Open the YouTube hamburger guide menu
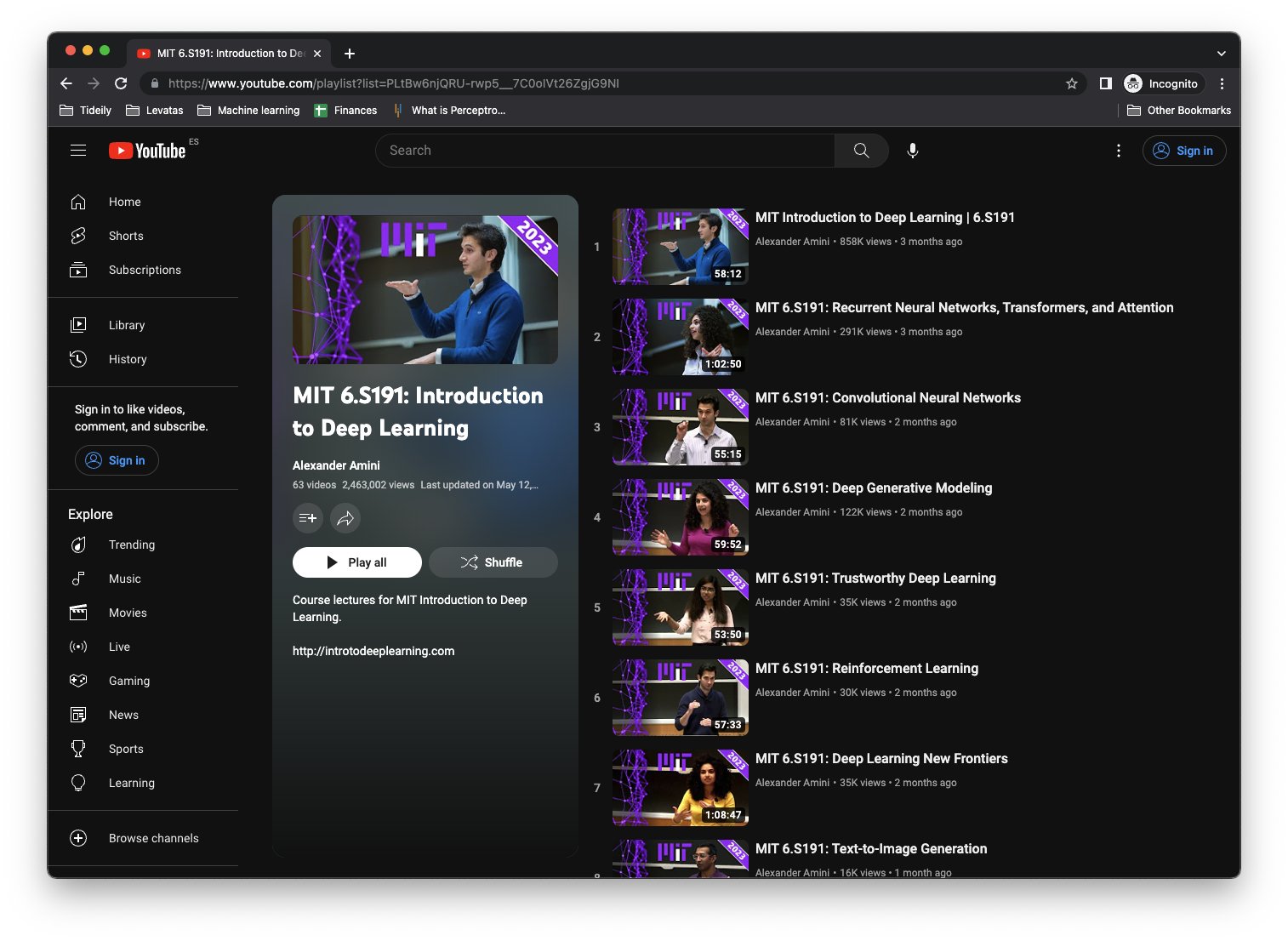 78,151
